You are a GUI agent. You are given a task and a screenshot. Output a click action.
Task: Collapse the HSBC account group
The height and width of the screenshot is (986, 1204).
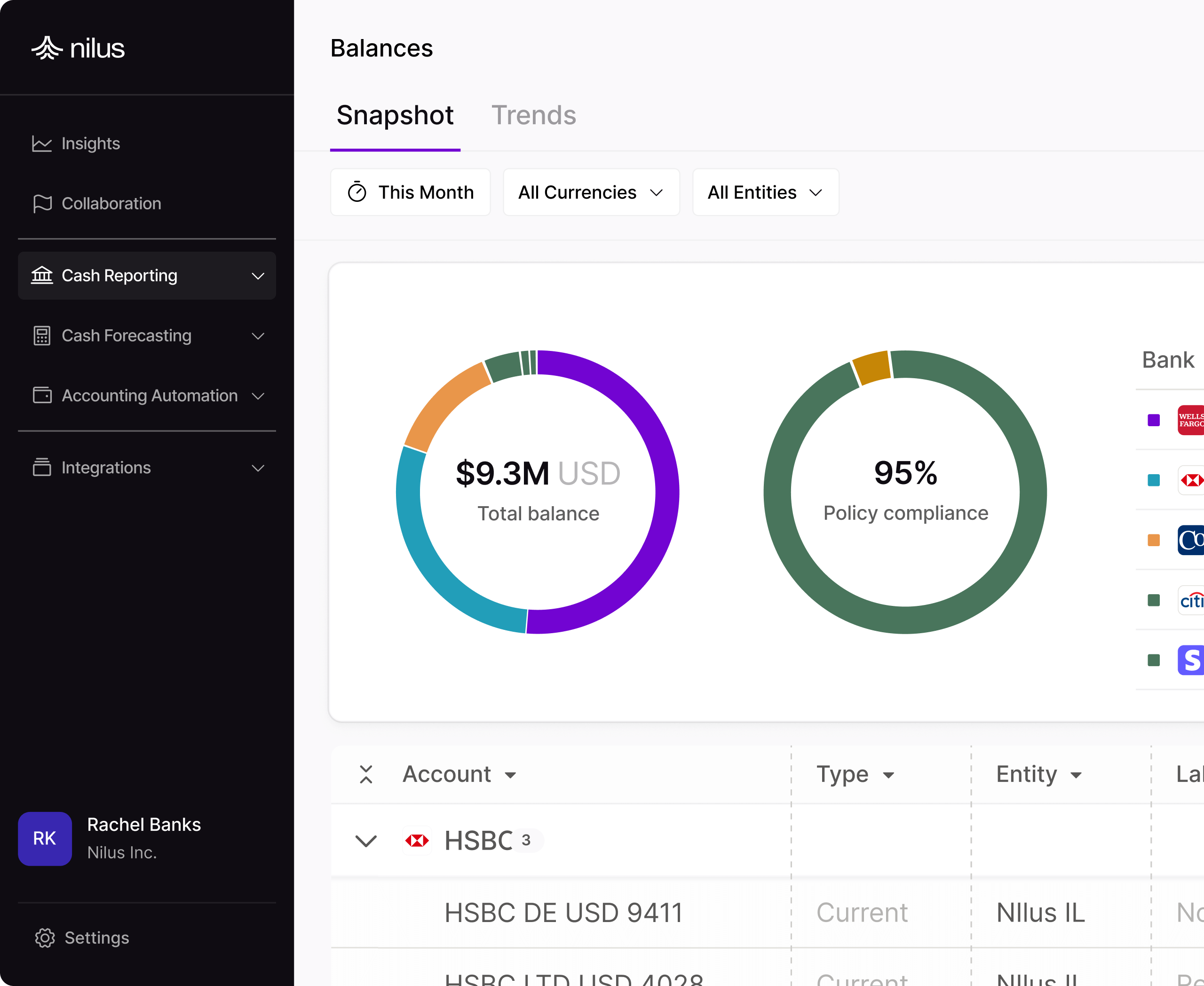[x=366, y=841]
